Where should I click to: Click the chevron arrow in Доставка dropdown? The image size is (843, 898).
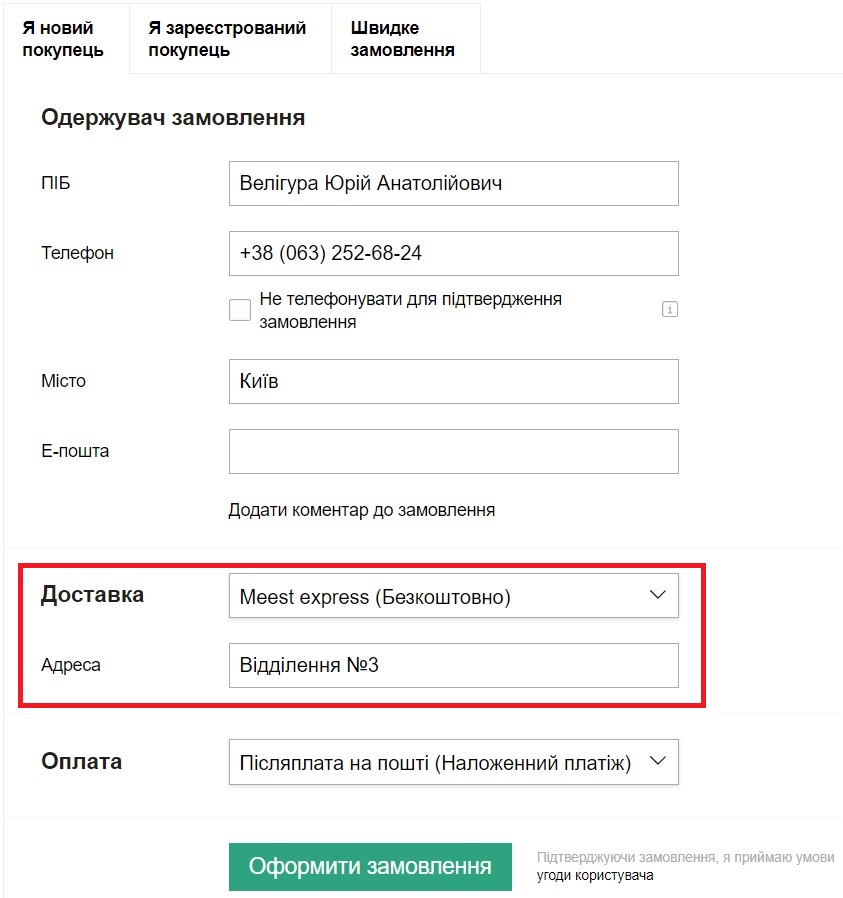click(657, 595)
